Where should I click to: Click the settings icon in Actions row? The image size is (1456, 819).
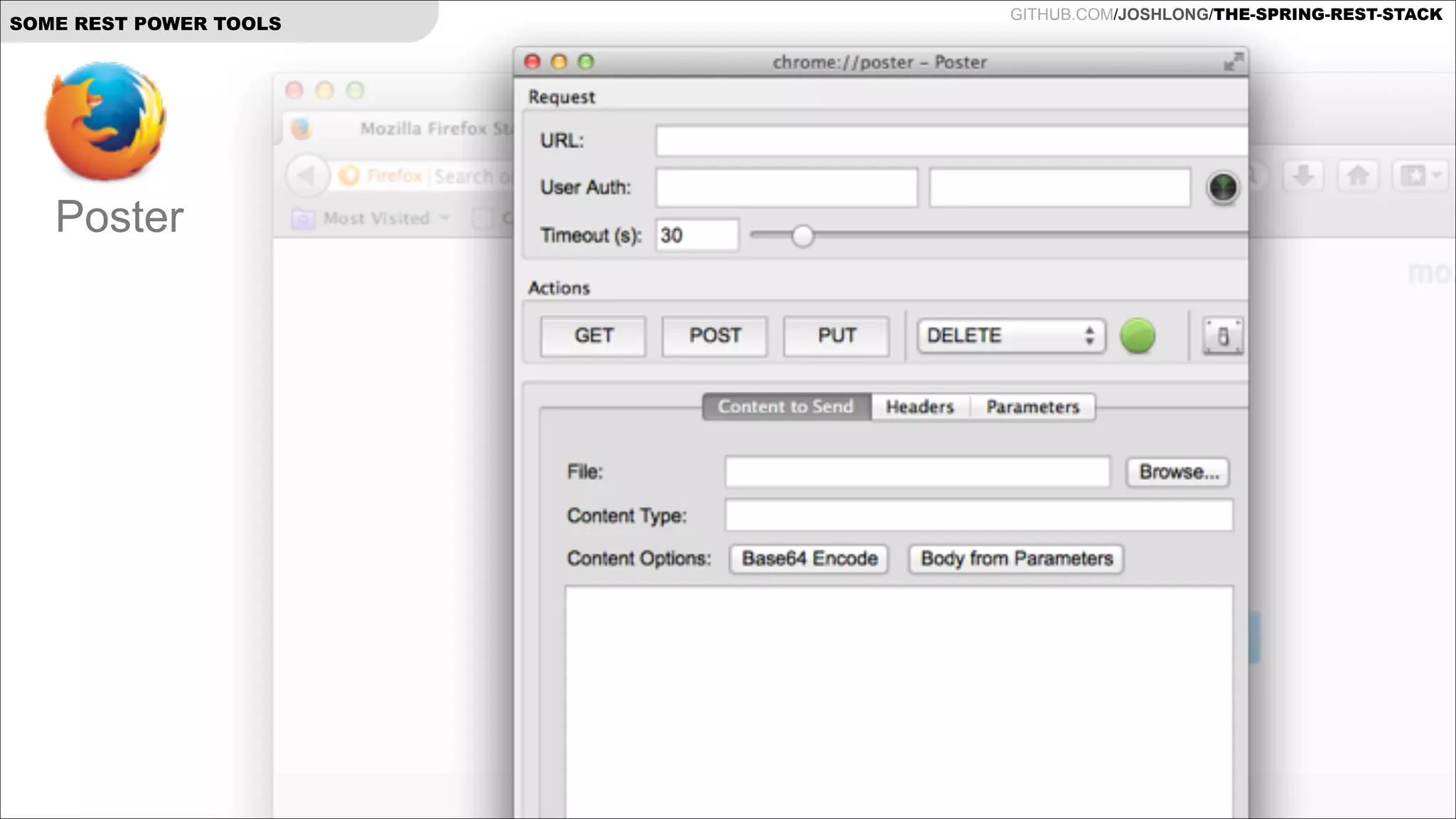pos(1223,336)
